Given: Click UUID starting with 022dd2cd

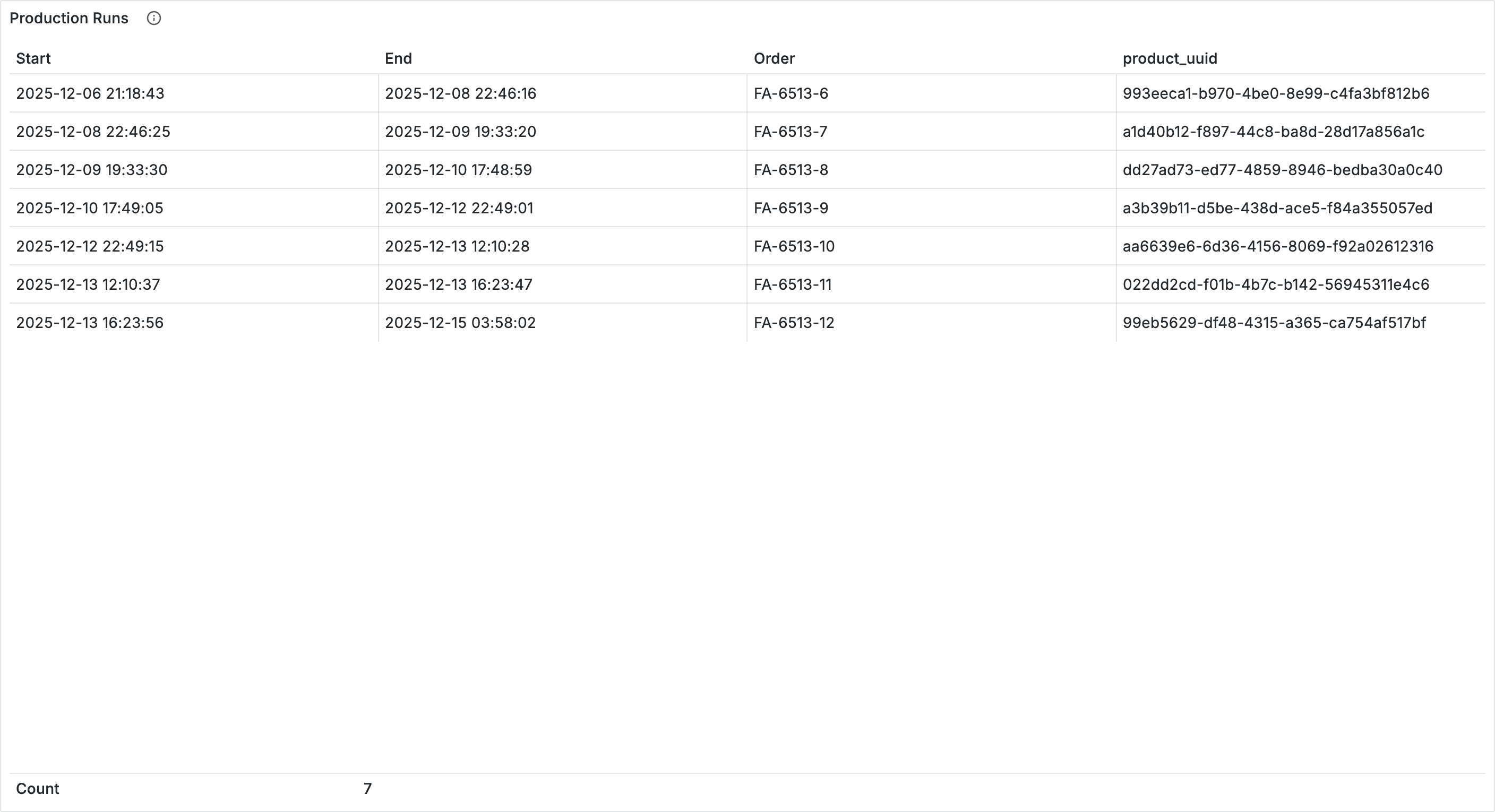Looking at the screenshot, I should 1275,285.
